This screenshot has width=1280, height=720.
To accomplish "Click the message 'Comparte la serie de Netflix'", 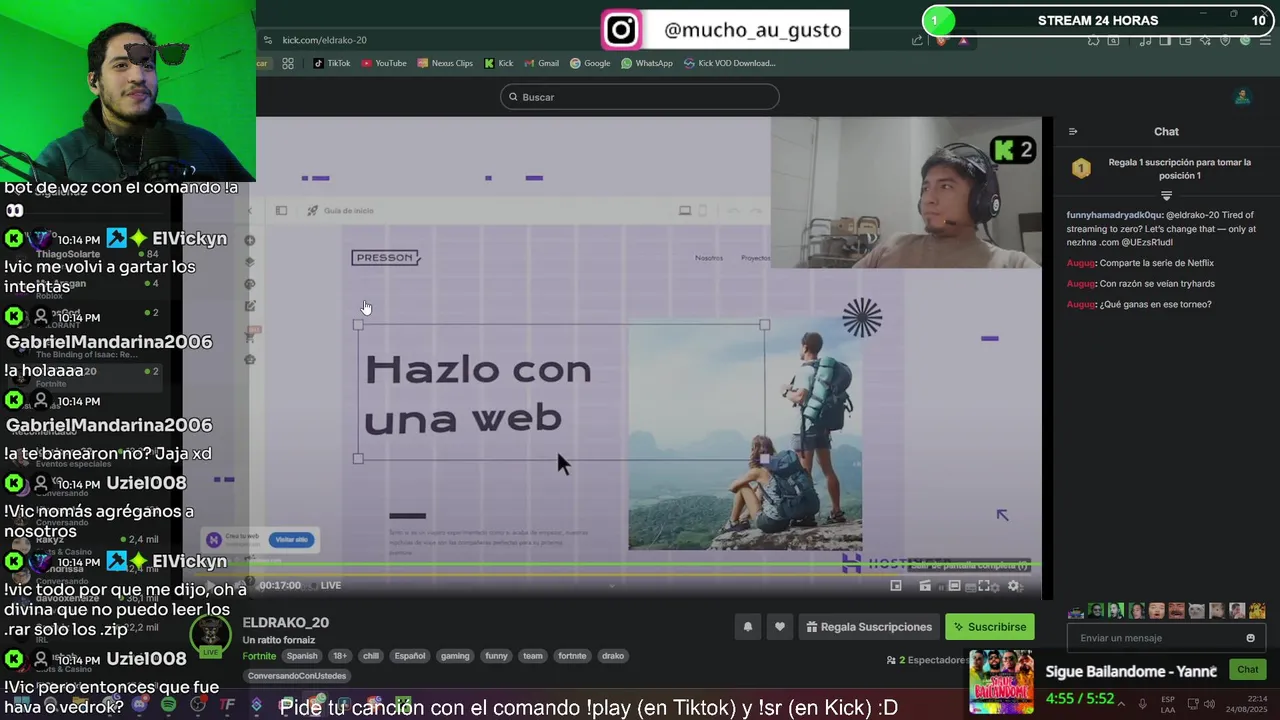I will point(1157,263).
